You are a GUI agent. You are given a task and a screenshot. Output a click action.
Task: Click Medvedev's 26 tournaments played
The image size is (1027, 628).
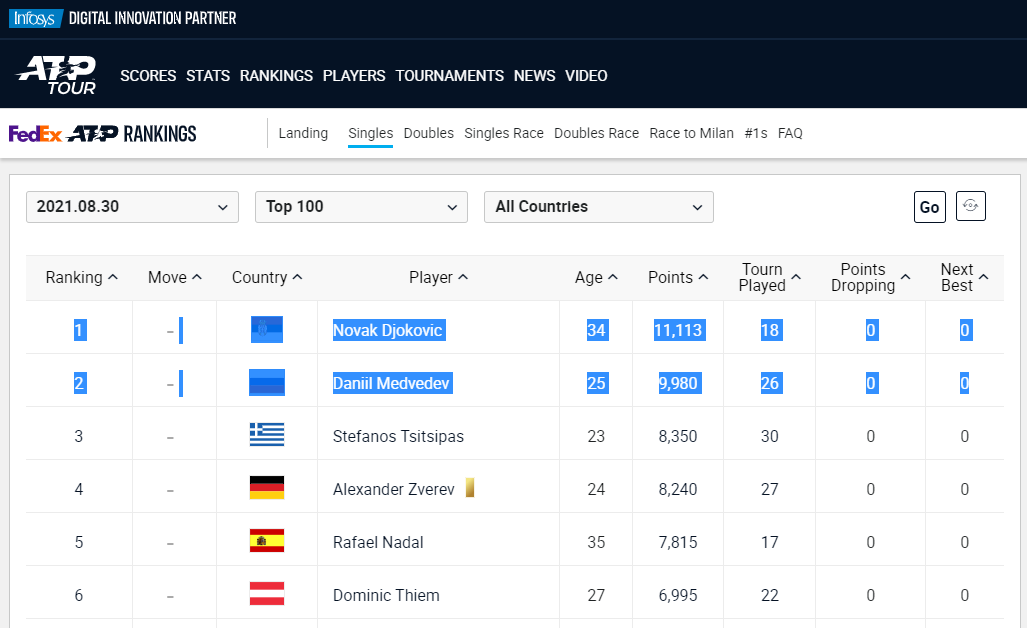[x=770, y=383]
